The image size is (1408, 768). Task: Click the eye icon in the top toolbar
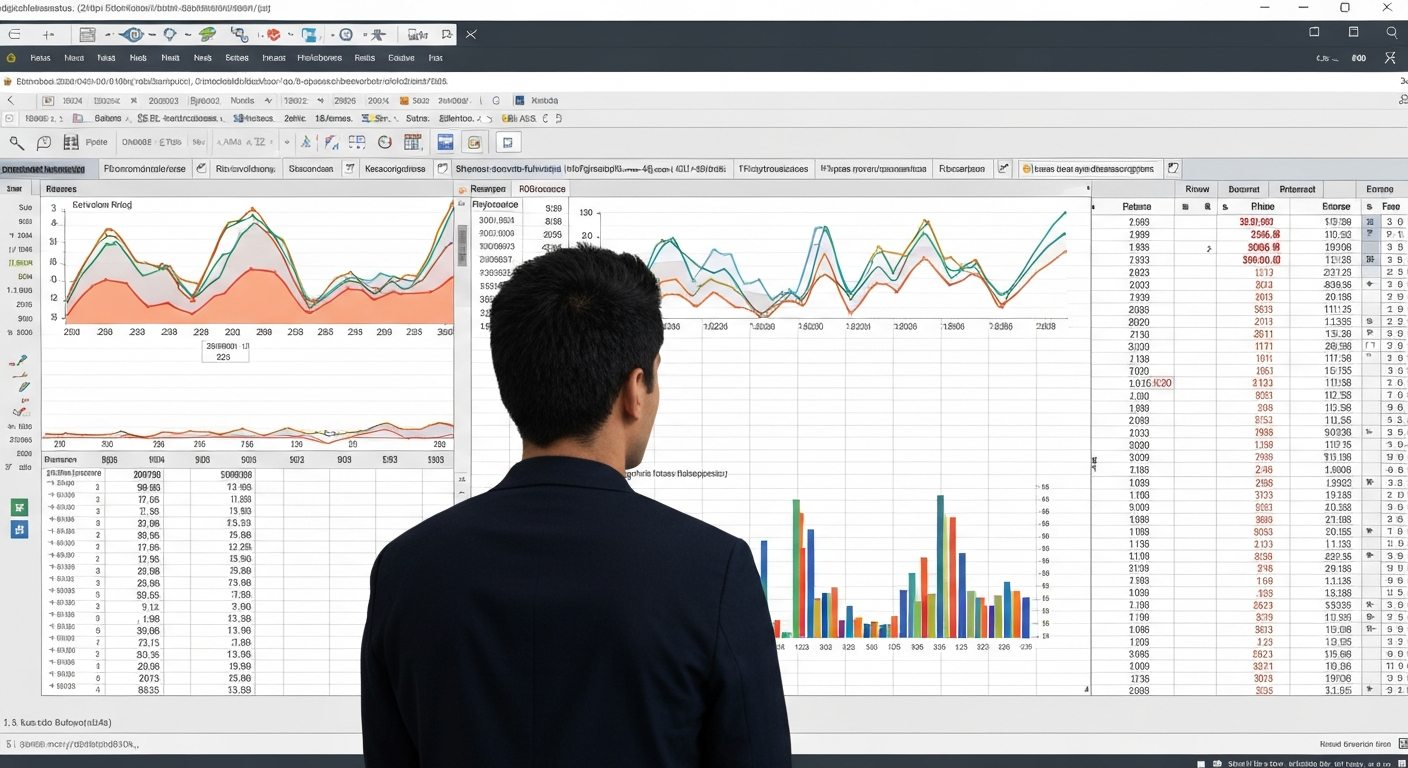tap(131, 35)
